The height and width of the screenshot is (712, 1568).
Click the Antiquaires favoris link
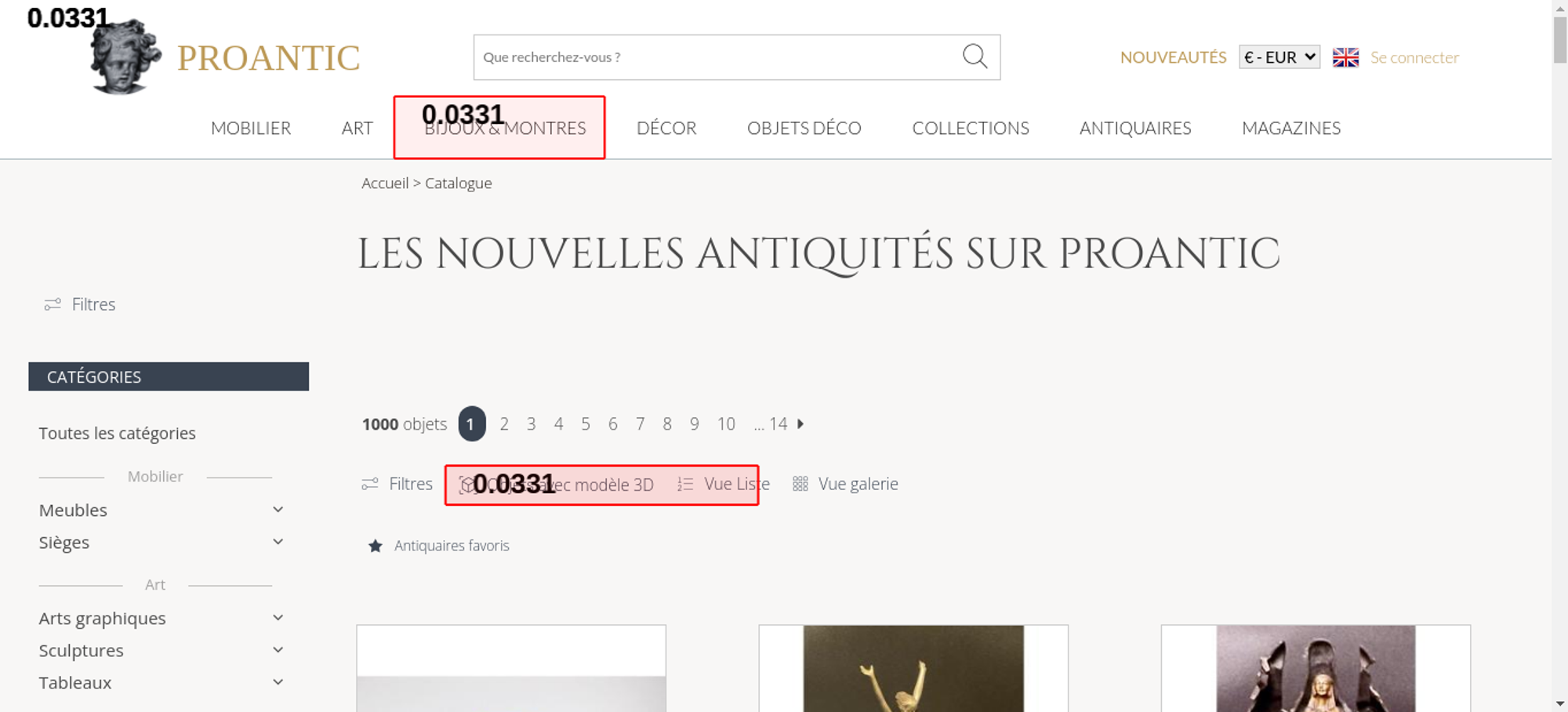click(452, 546)
